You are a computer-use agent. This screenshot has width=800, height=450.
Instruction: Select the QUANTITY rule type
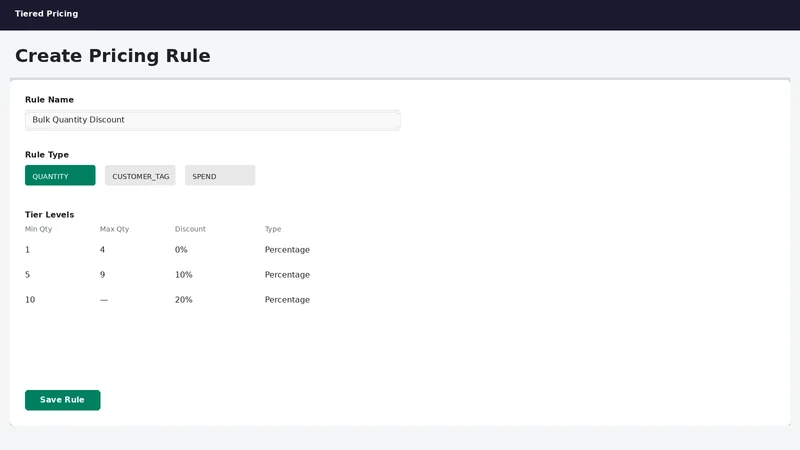click(60, 176)
